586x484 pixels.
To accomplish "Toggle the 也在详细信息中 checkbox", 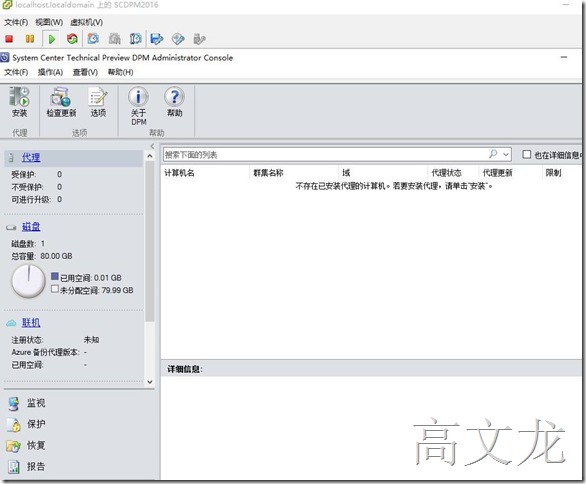I will point(527,154).
